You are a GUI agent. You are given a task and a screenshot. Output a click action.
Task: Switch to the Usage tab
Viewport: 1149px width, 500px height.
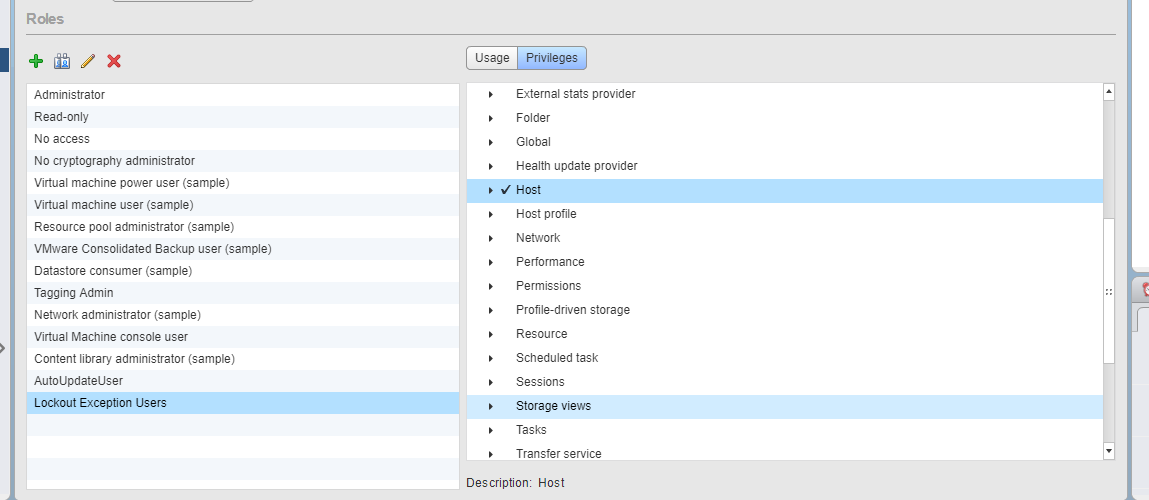(492, 58)
